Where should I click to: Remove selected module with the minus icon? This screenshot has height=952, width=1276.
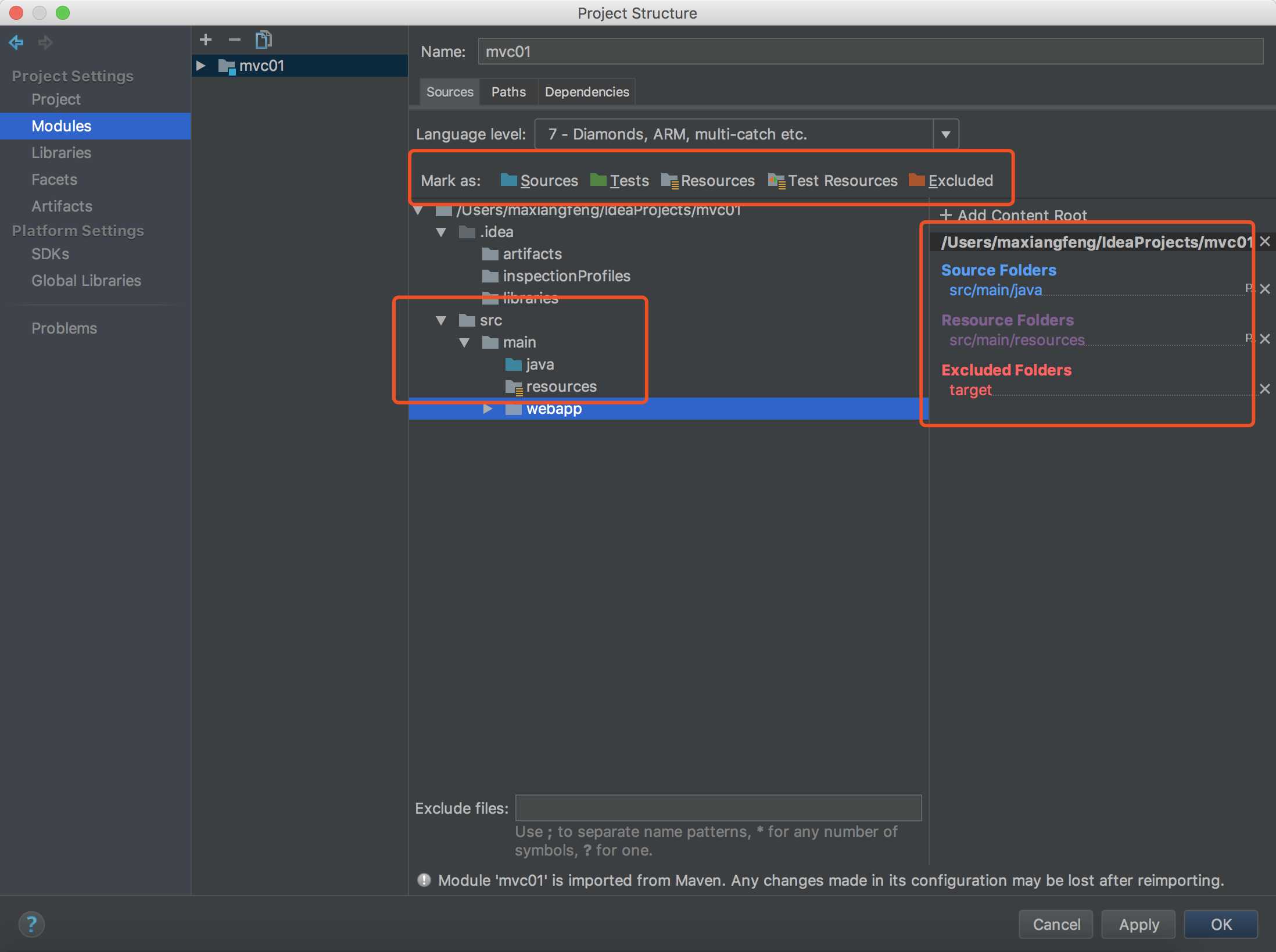coord(235,40)
